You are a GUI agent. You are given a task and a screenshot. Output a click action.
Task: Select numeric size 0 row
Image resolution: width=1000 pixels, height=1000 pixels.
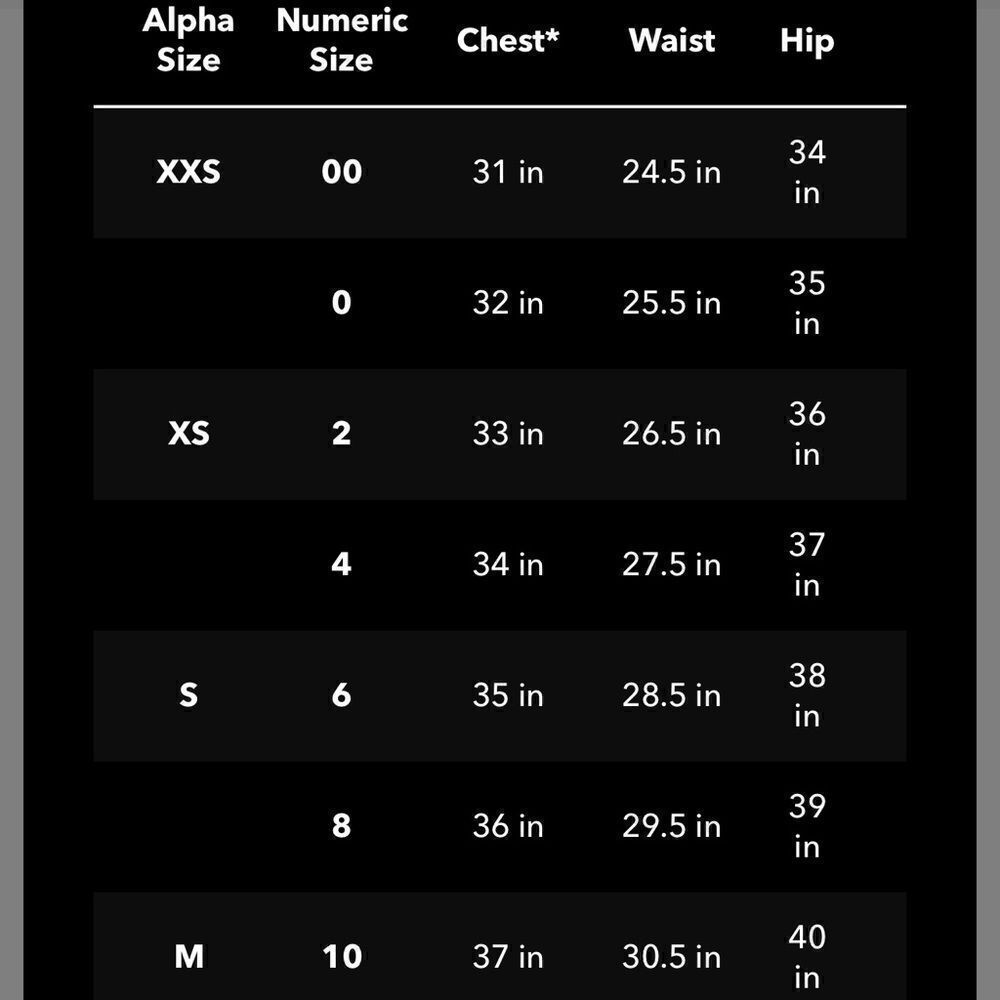(499, 303)
